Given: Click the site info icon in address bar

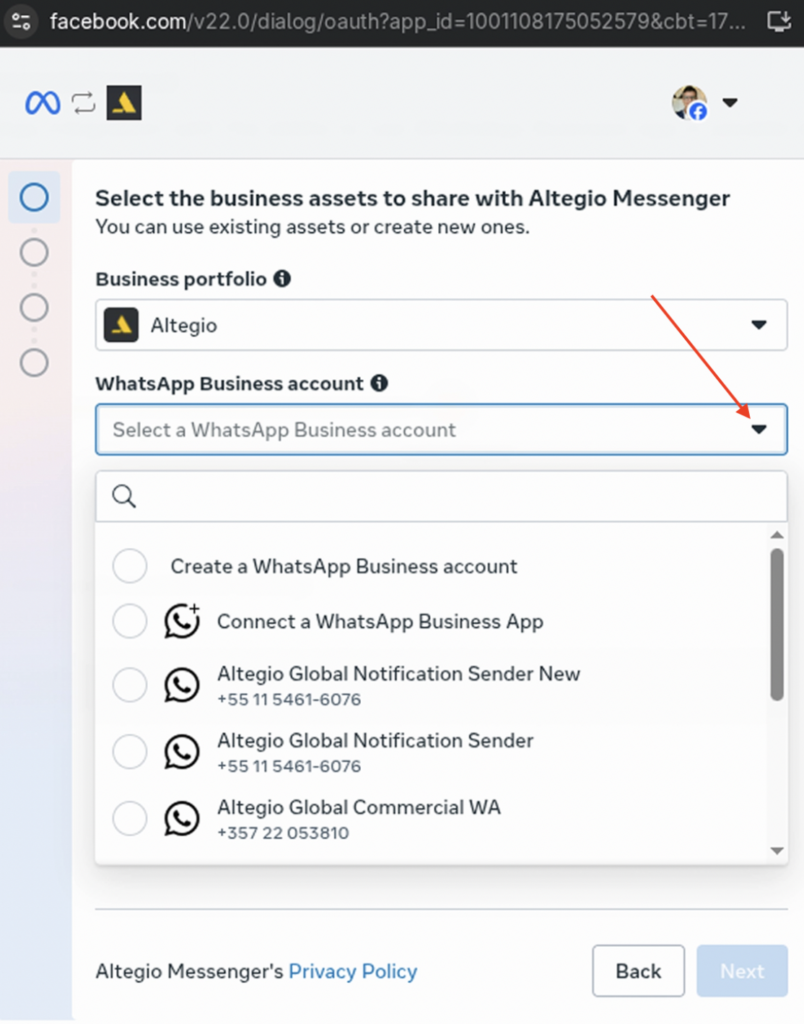Looking at the screenshot, I should [21, 20].
